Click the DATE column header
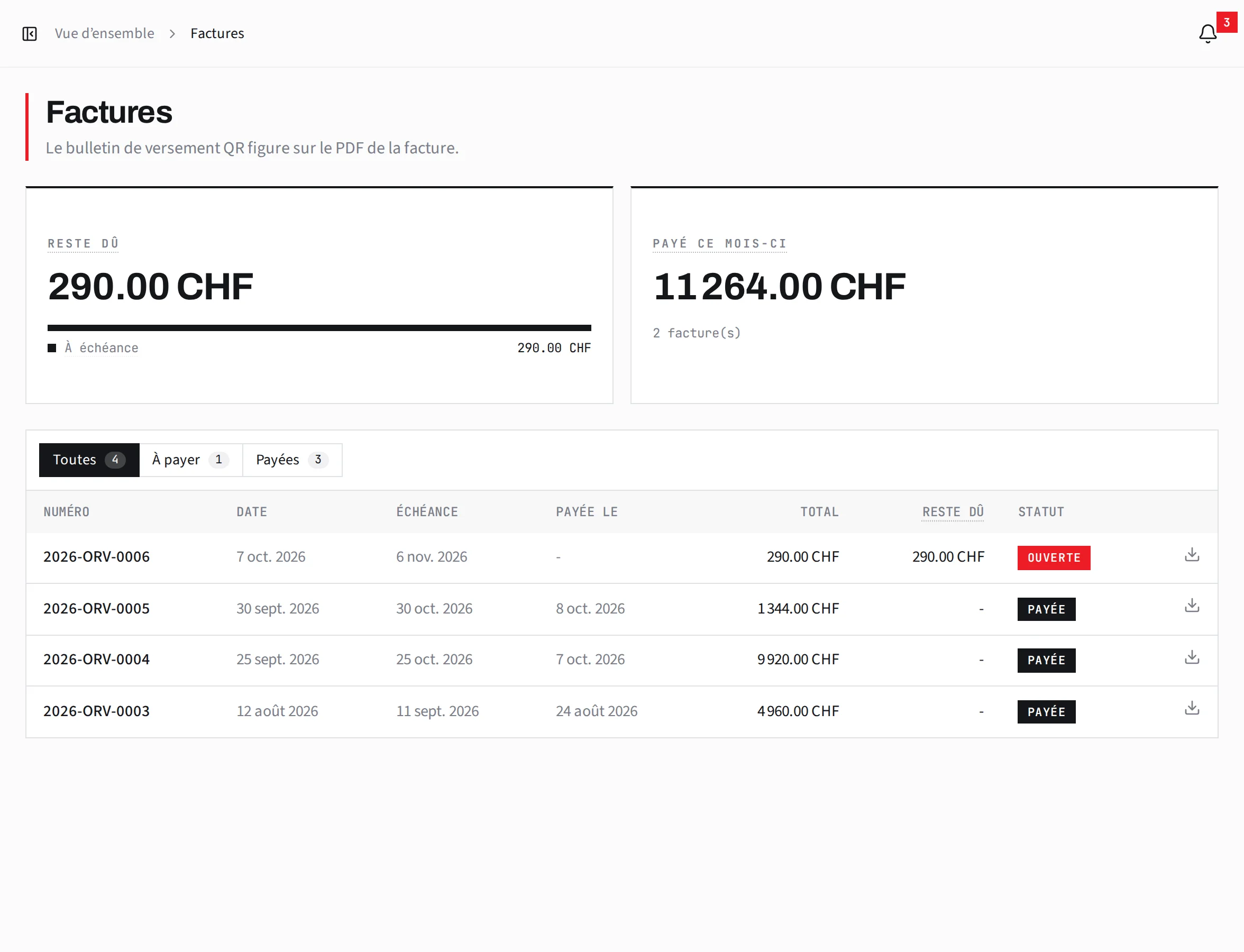 (252, 512)
